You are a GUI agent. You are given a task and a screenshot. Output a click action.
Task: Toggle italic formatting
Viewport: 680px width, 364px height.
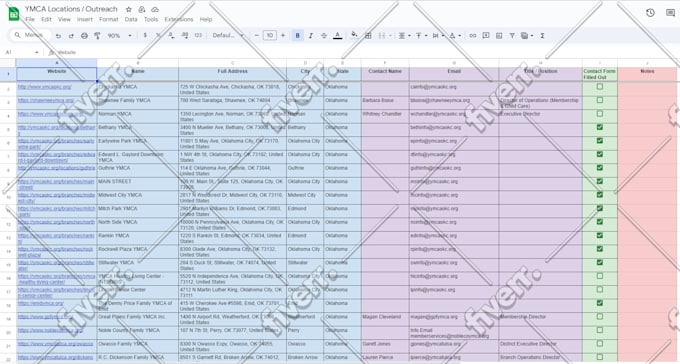311,36
